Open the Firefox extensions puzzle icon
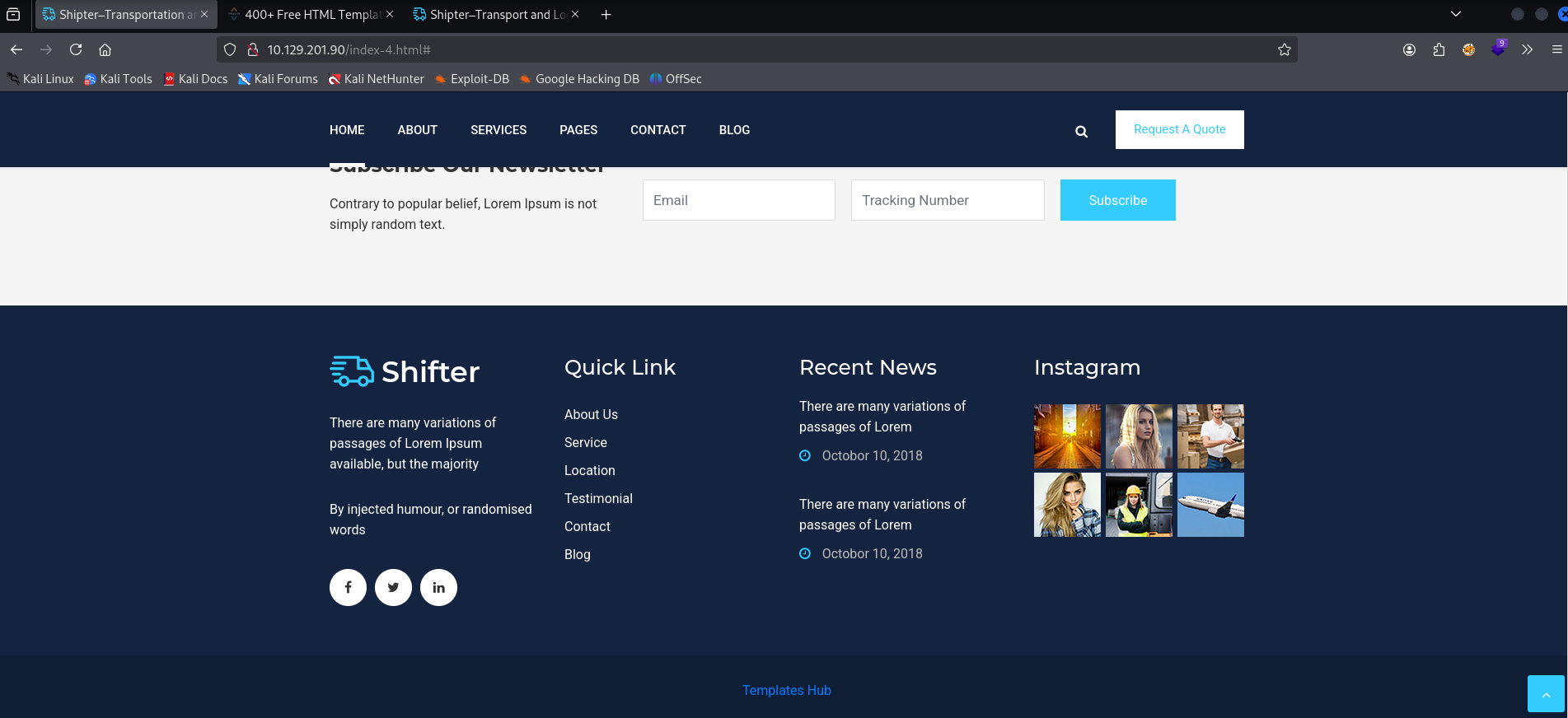The width and height of the screenshot is (1568, 718). pyautogui.click(x=1439, y=50)
